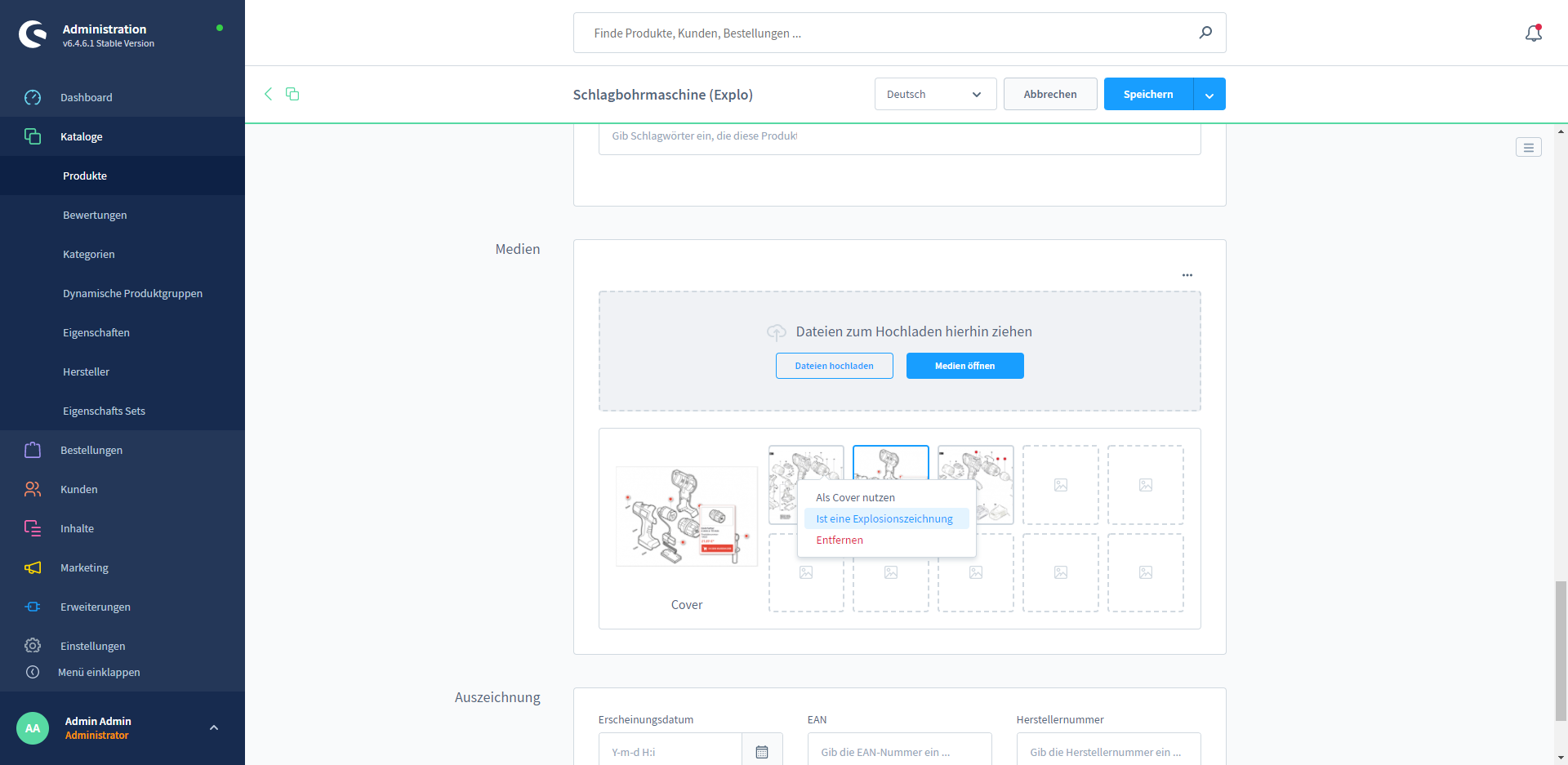Expand the Speichern button arrow
1568x765 pixels.
coord(1209,95)
